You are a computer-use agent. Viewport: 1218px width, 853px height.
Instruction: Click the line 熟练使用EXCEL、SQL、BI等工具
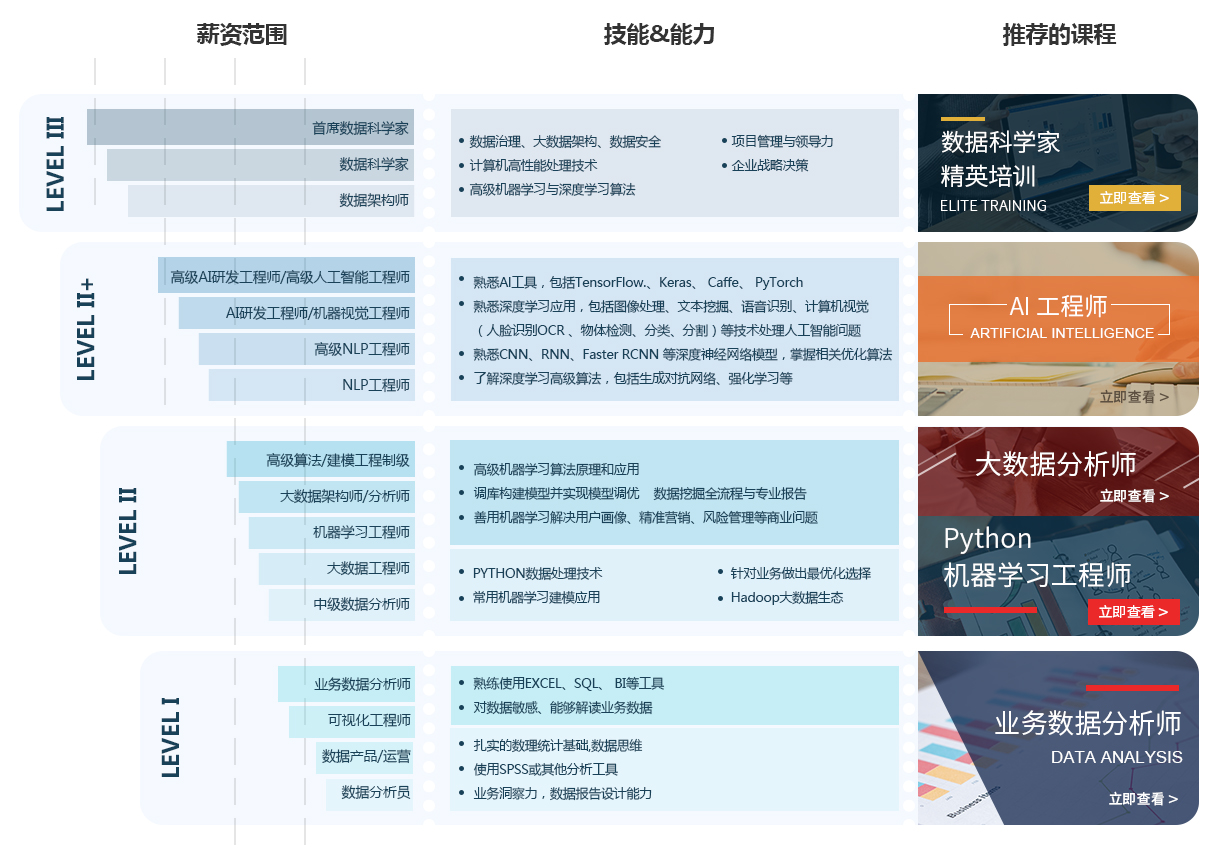[x=568, y=684]
